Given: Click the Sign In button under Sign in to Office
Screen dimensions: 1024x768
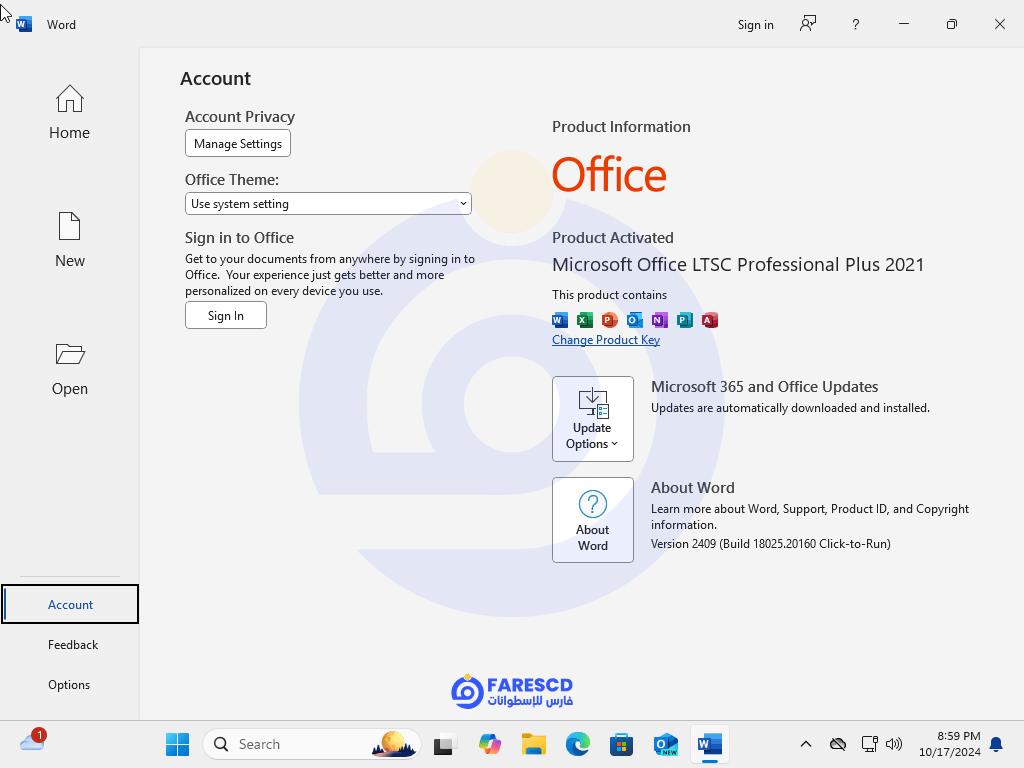Looking at the screenshot, I should [x=225, y=315].
